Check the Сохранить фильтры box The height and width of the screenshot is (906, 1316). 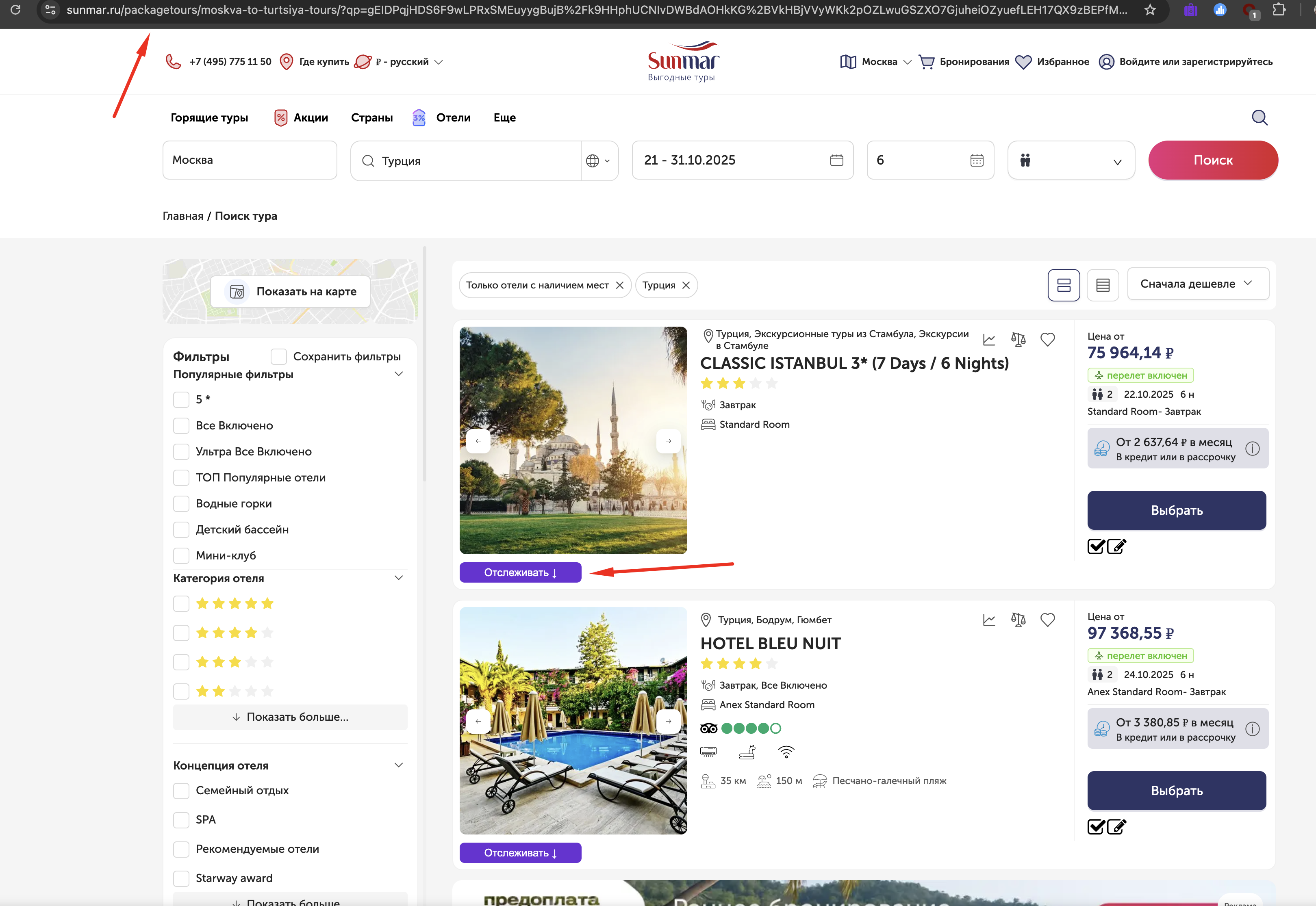pos(279,356)
